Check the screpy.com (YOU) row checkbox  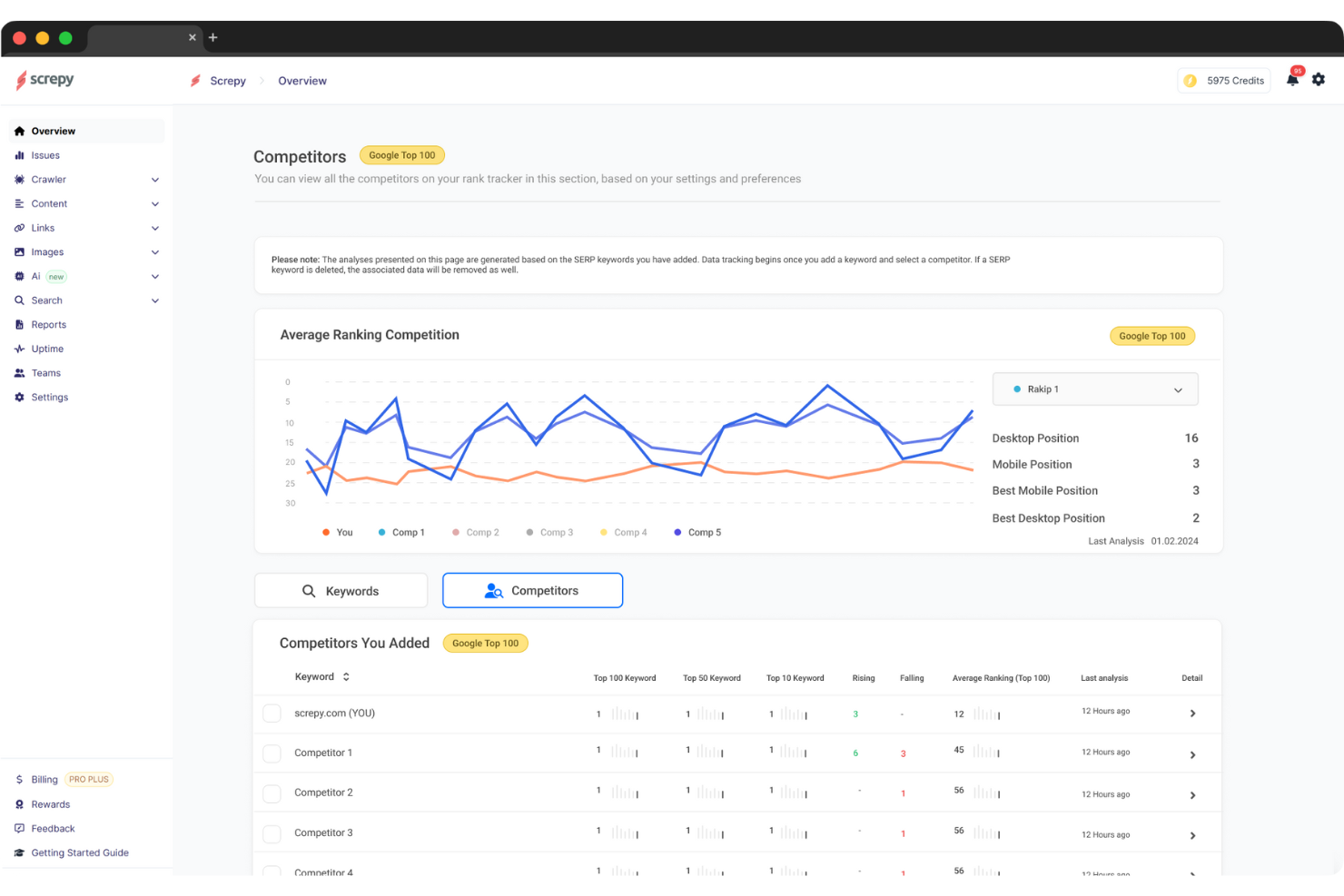click(x=272, y=714)
